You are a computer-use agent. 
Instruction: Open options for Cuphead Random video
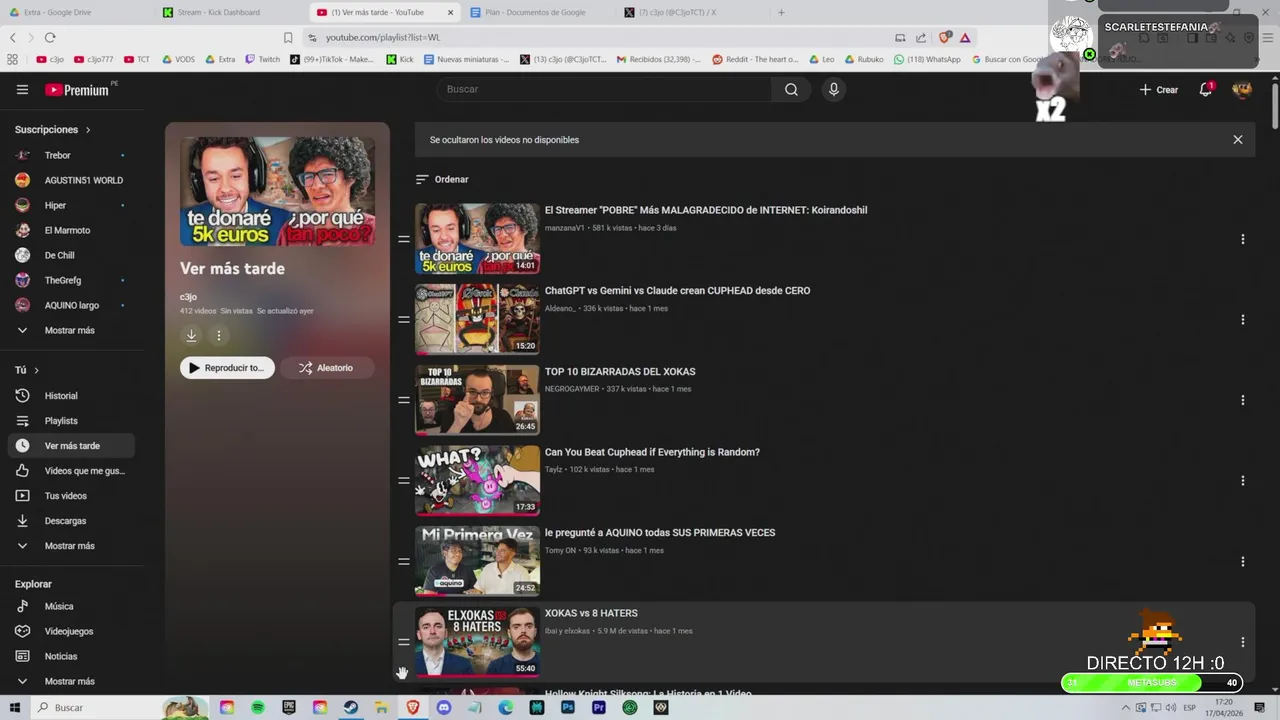tap(1242, 481)
